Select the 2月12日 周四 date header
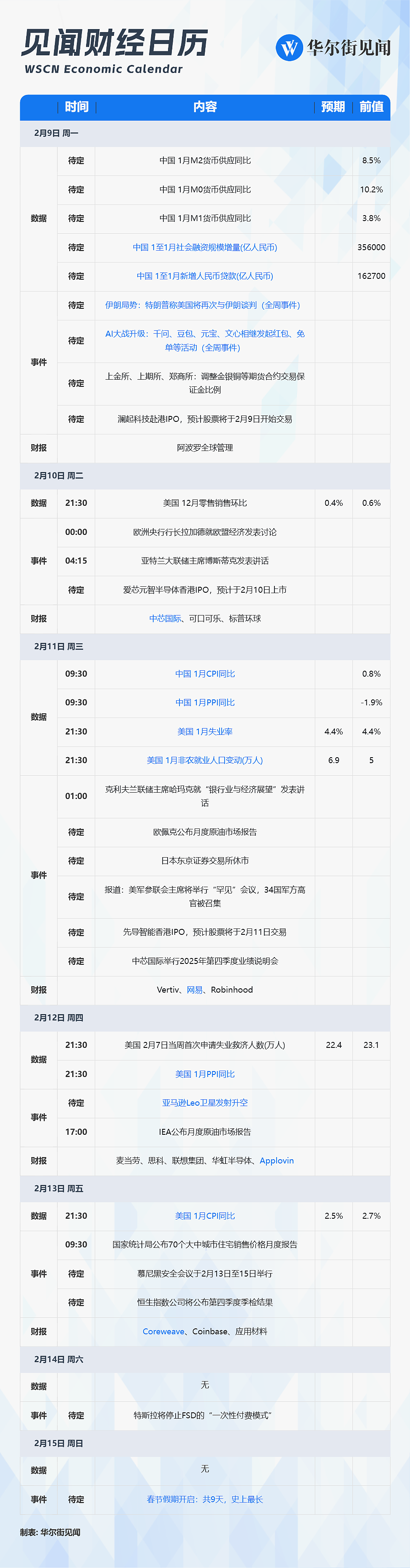Viewport: 410px width, 1568px height. tap(59, 1018)
